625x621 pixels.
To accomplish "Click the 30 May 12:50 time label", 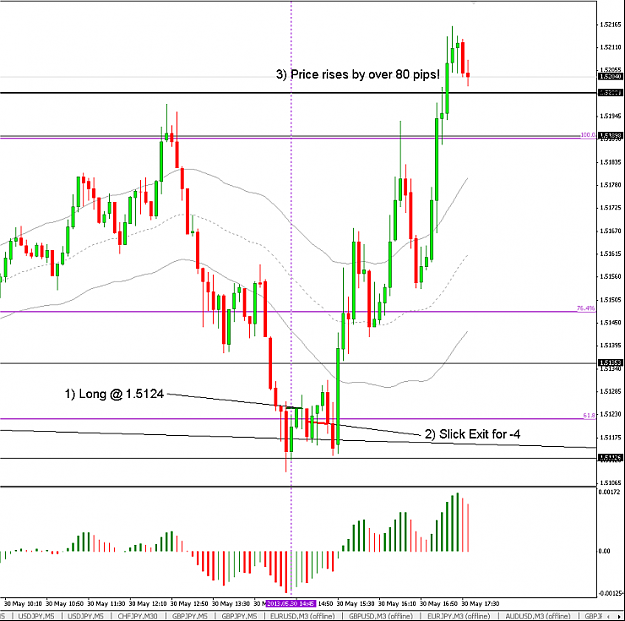I will click(189, 604).
